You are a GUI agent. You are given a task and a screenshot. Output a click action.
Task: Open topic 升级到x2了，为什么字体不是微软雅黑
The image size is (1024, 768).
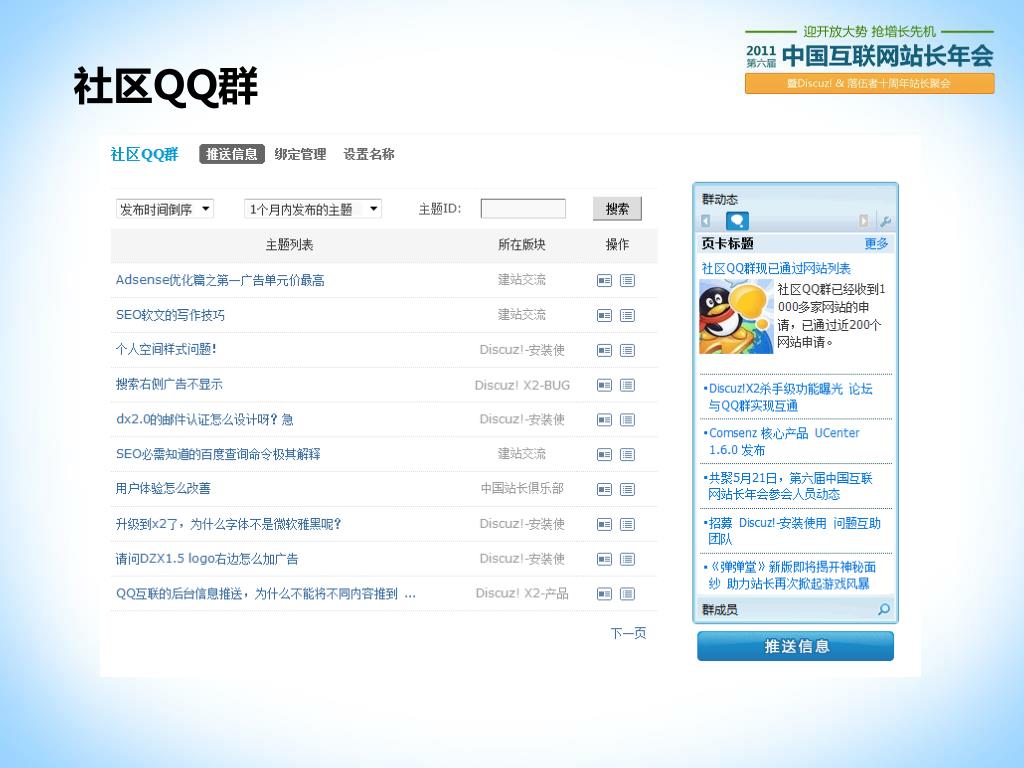(229, 524)
